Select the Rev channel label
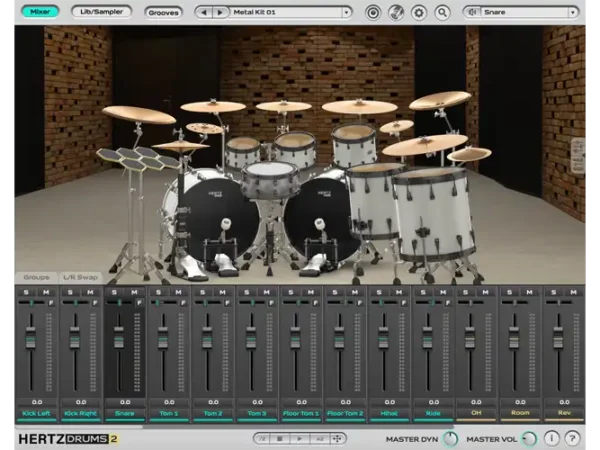Screen dimensions: 600x450 564,413
